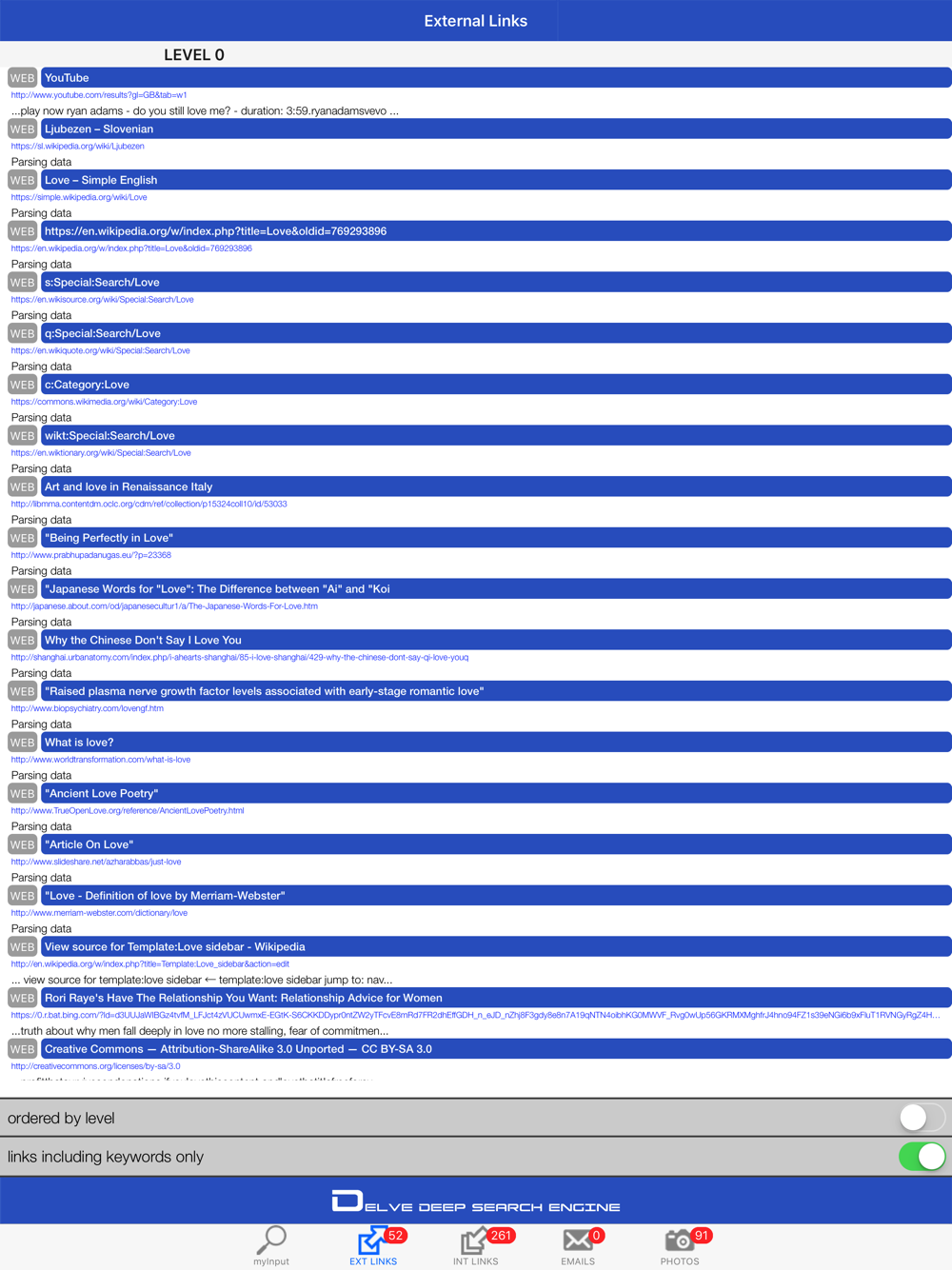Viewport: 952px width, 1270px height.
Task: Open the PHOTOS camera tab
Action: click(680, 1245)
